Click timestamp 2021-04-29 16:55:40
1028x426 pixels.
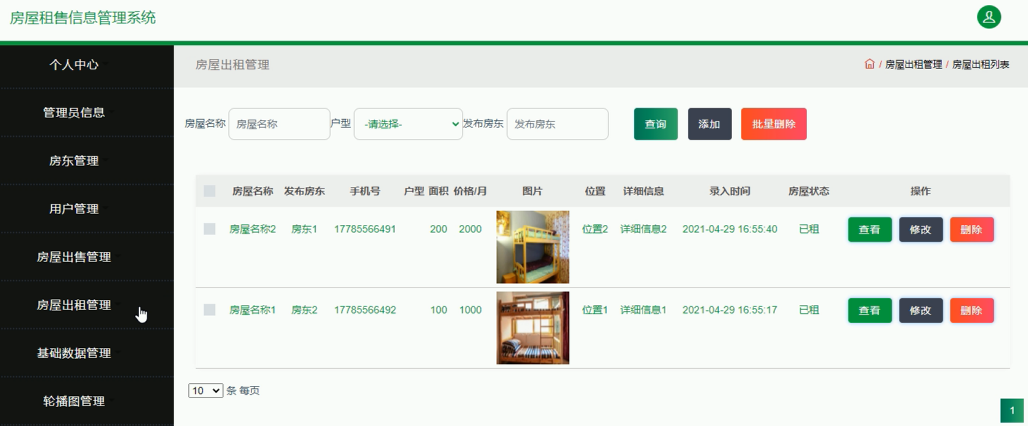pos(730,229)
